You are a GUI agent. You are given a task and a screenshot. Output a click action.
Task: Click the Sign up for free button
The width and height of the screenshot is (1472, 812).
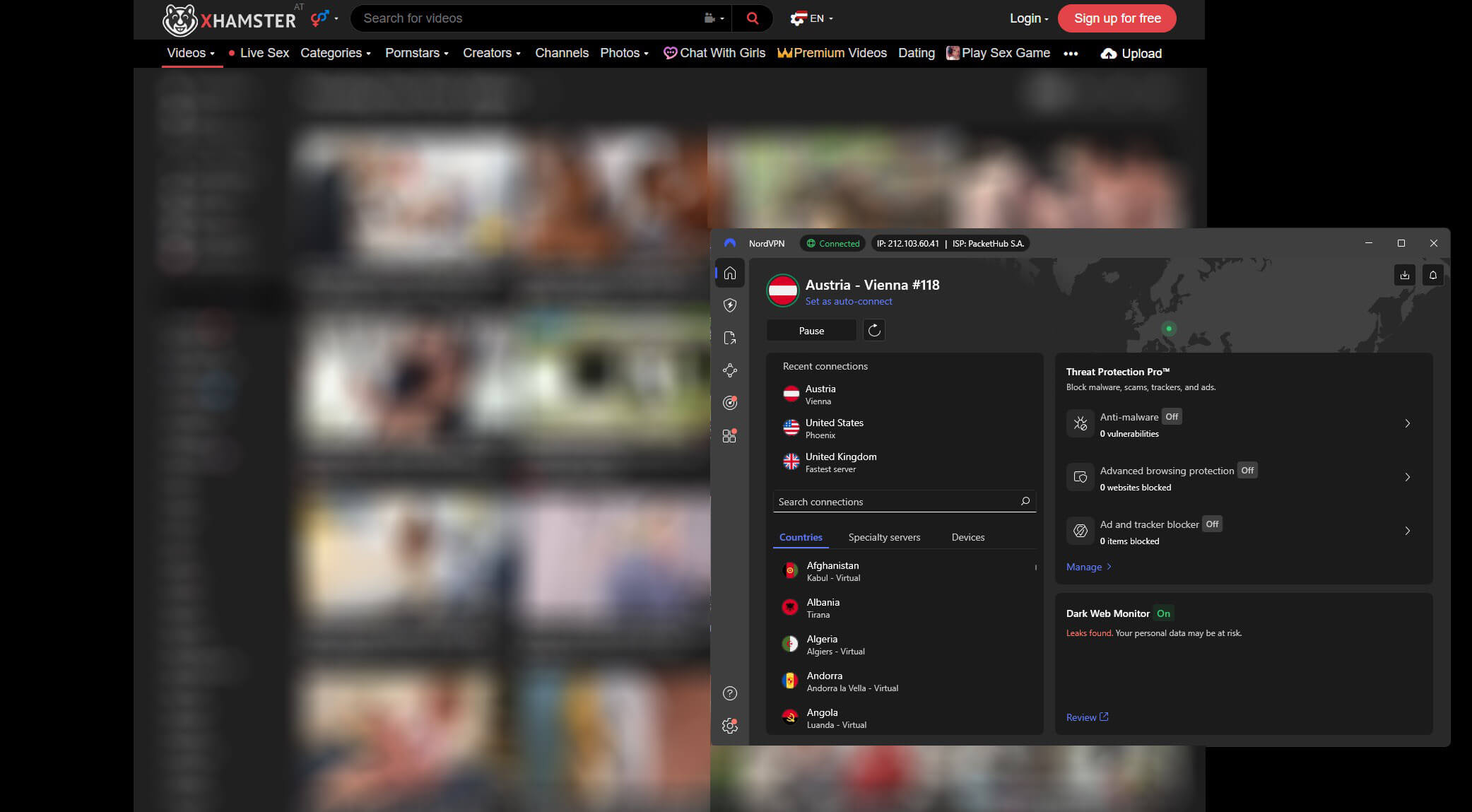coord(1117,18)
